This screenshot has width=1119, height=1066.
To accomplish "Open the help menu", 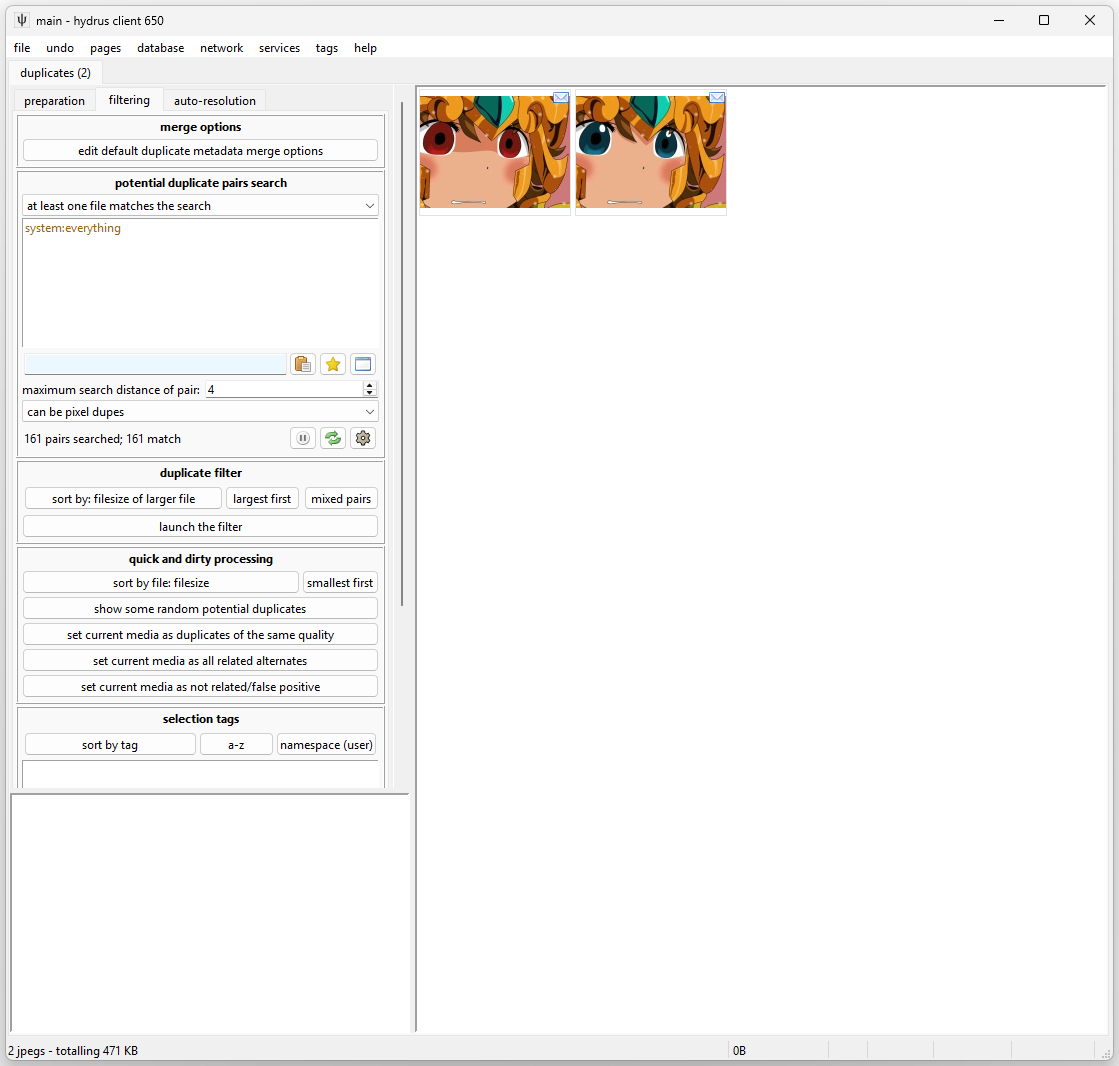I will click(365, 48).
